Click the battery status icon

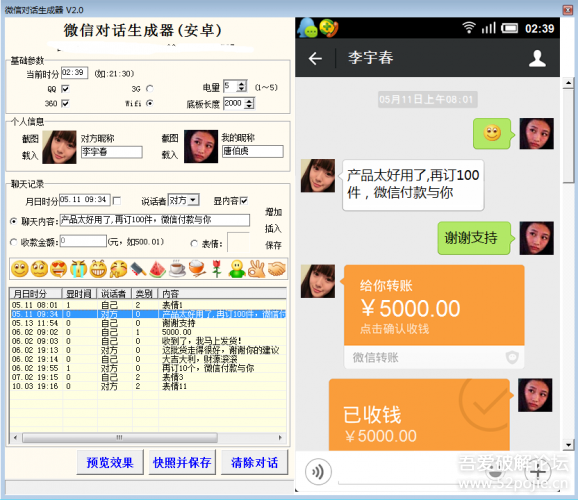pyautogui.click(x=509, y=28)
